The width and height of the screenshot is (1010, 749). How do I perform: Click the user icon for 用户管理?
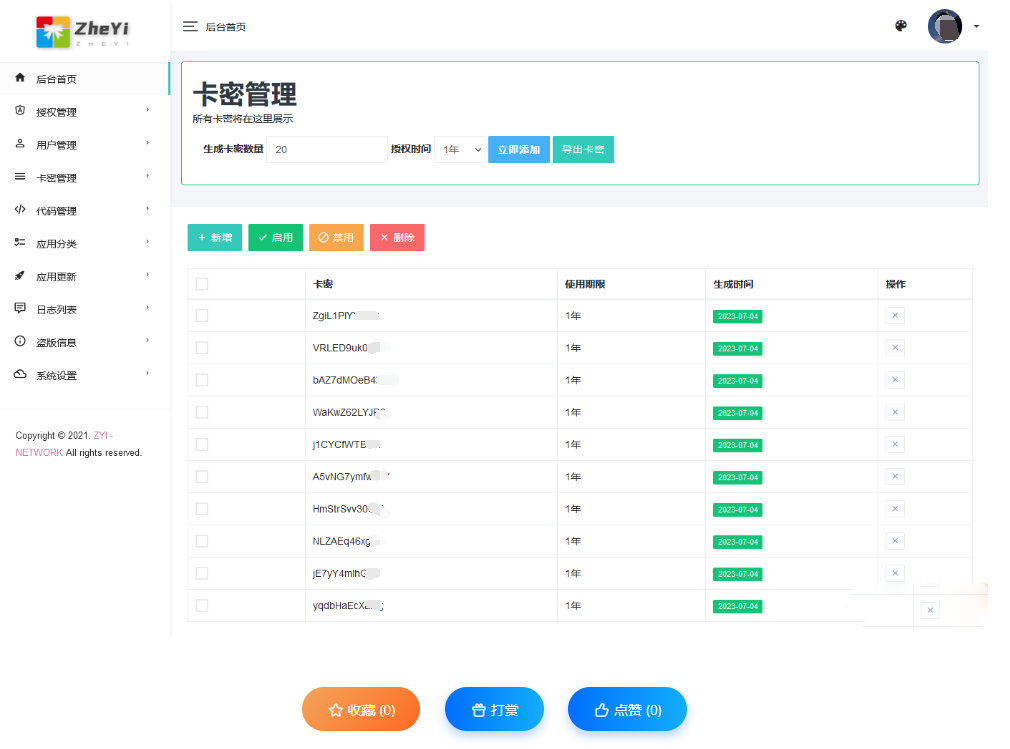click(x=20, y=144)
